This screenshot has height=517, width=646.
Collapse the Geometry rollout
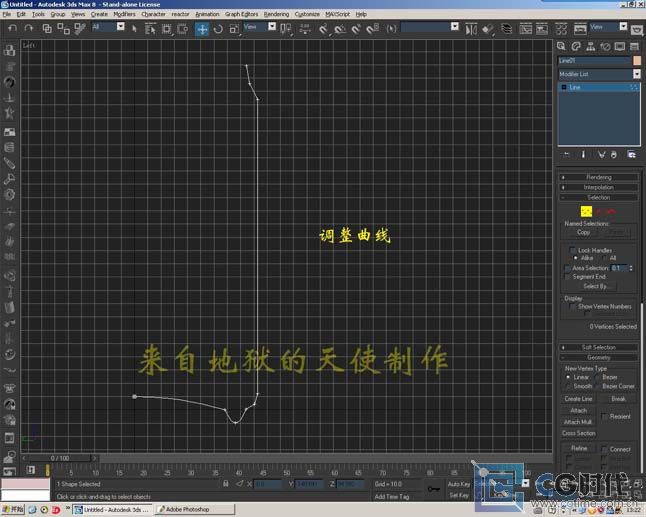point(599,358)
